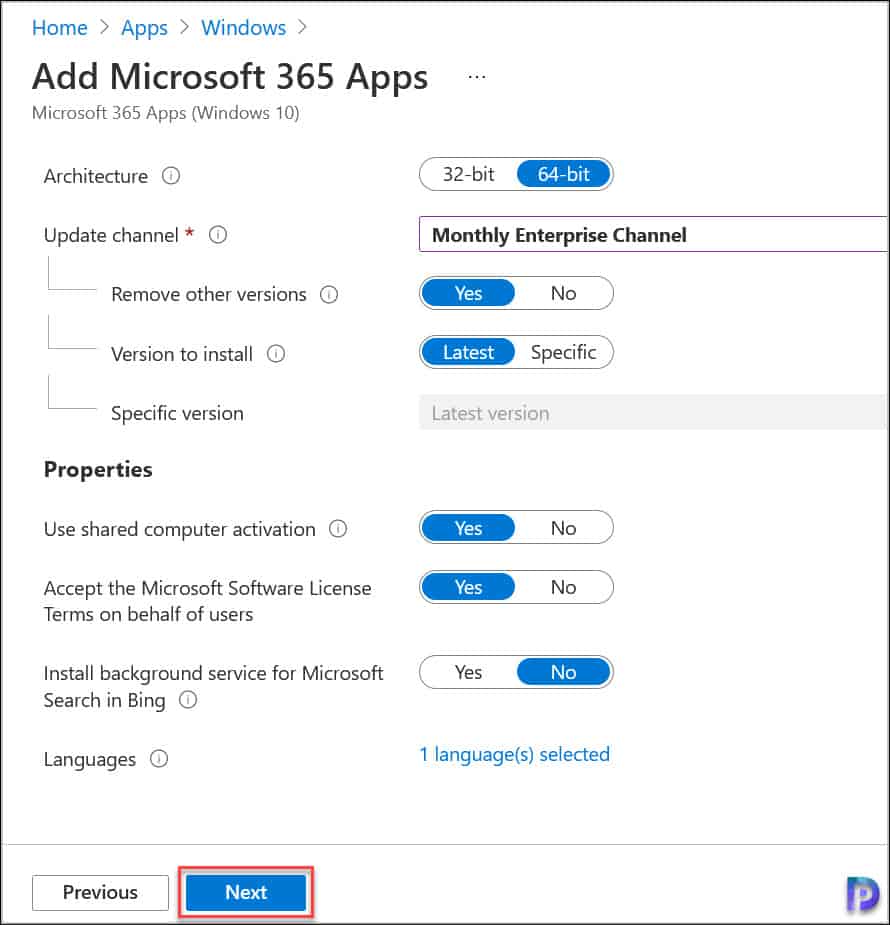
Task: Click the Add Microsoft 365 Apps title
Action: [230, 77]
